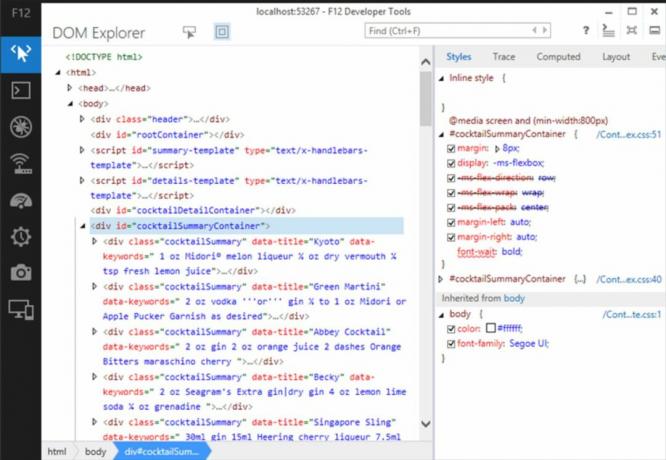This screenshot has width=666, height=460.
Task: Collapse the Inline style rule
Action: (x=442, y=79)
